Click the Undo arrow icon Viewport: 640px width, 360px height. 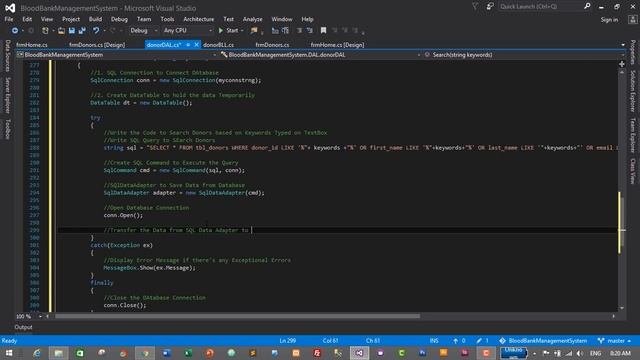point(96,31)
